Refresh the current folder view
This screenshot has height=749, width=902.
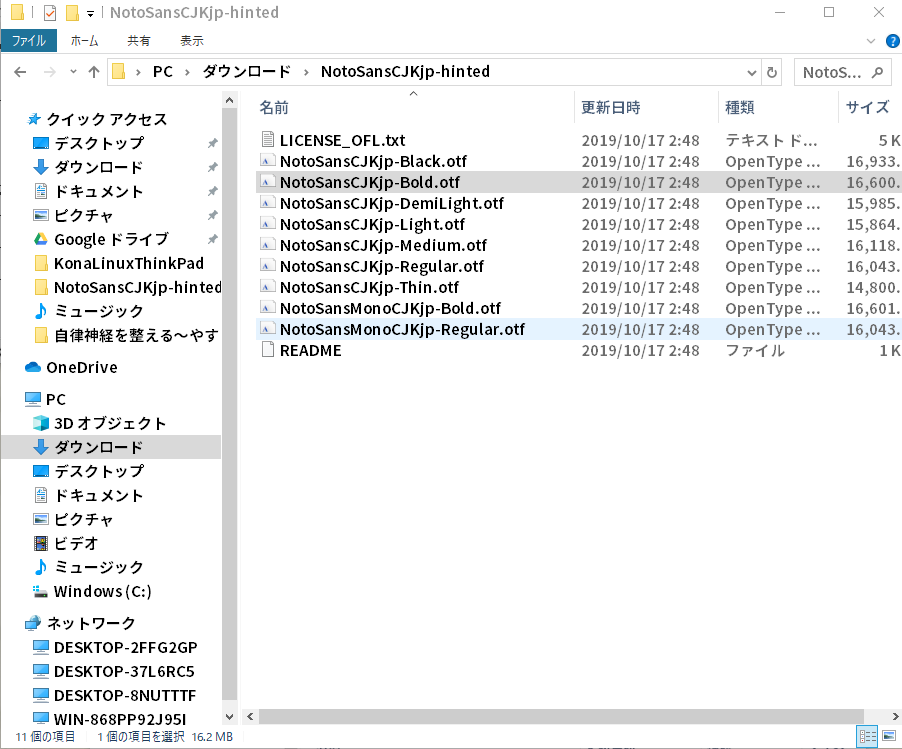tap(772, 72)
